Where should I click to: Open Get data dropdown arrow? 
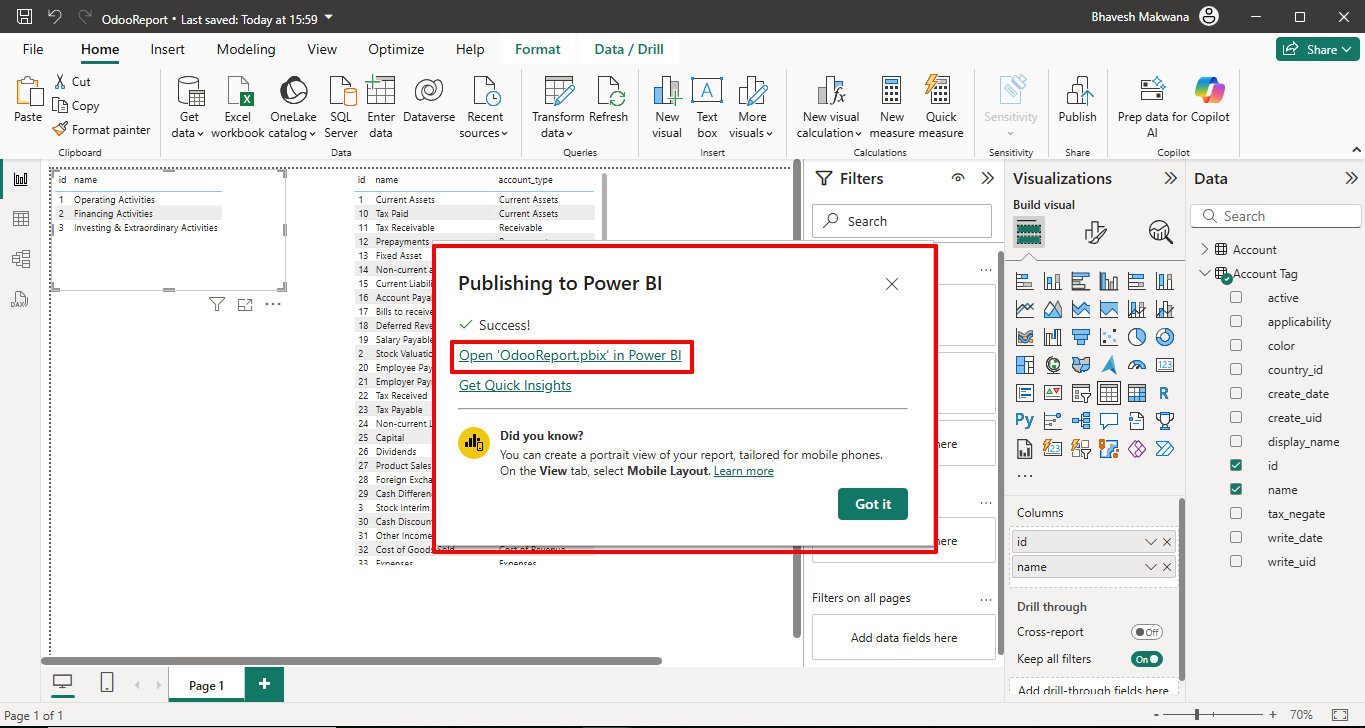pyautogui.click(x=201, y=134)
